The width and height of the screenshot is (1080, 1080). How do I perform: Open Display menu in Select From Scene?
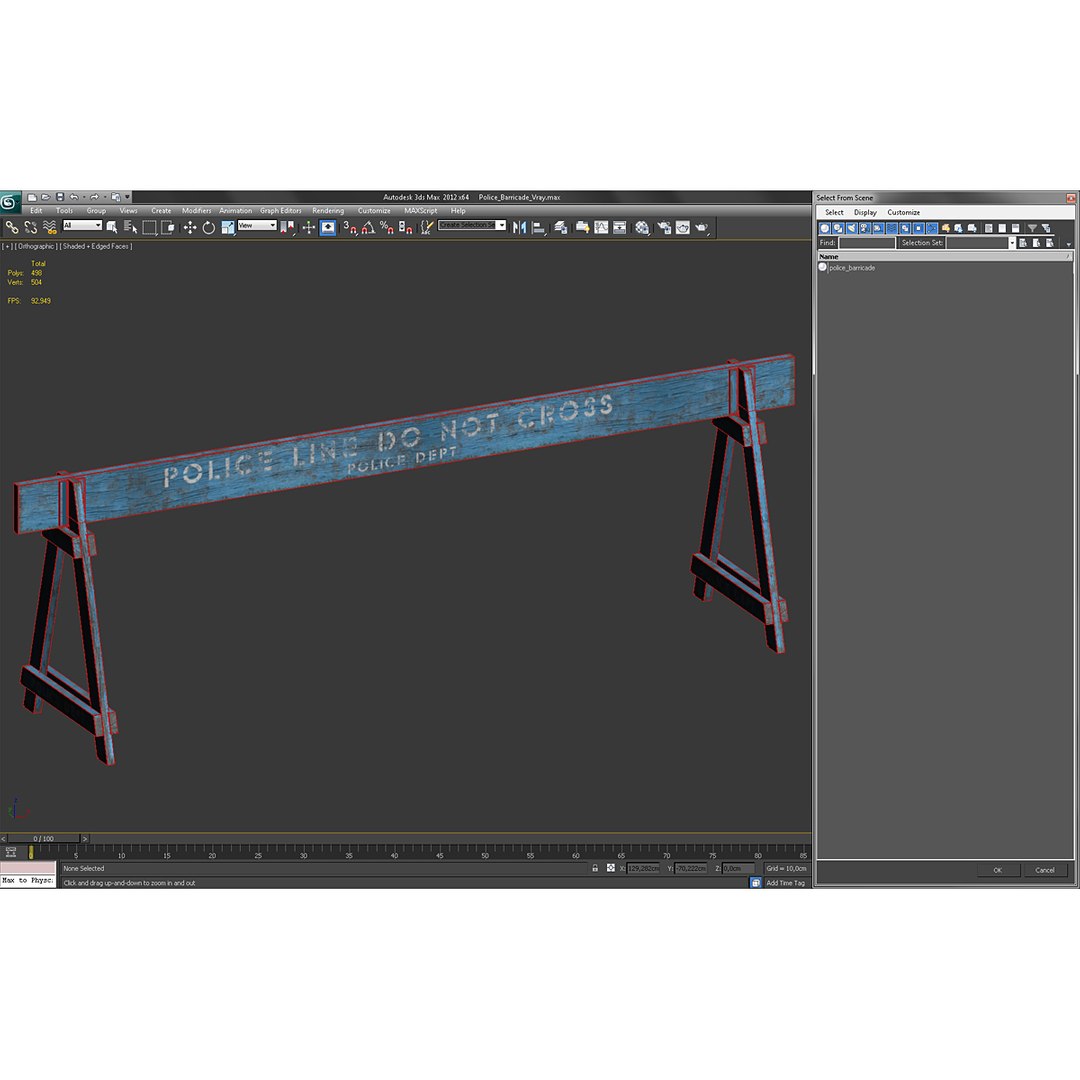coord(865,212)
